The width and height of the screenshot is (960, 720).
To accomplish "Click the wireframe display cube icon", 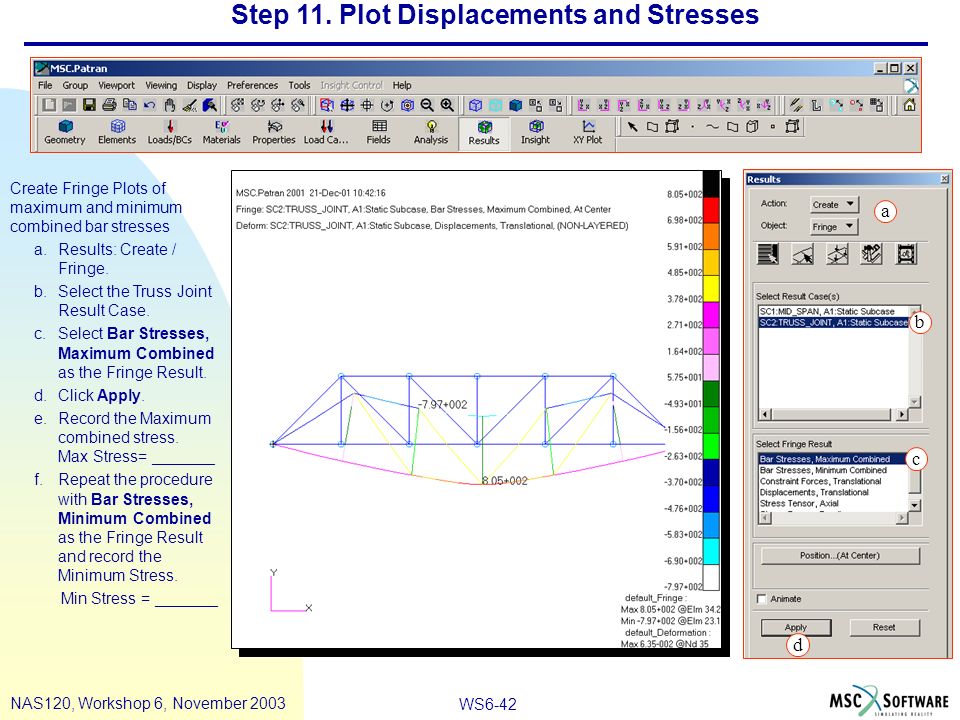I will (x=475, y=105).
